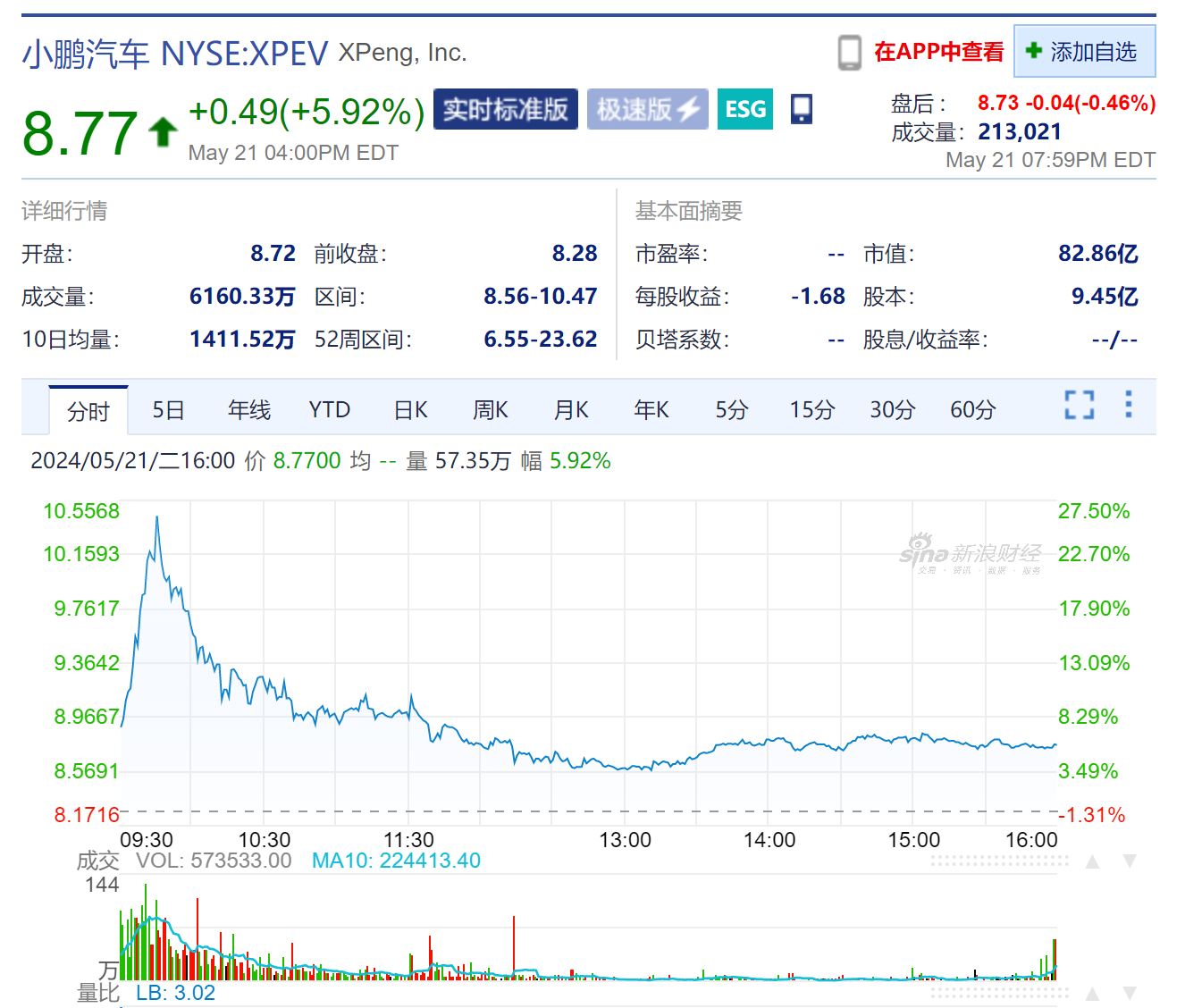Viewport: 1185px width, 1008px height.
Task: Click the plus icon on 添加自选
Action: coord(1033,51)
